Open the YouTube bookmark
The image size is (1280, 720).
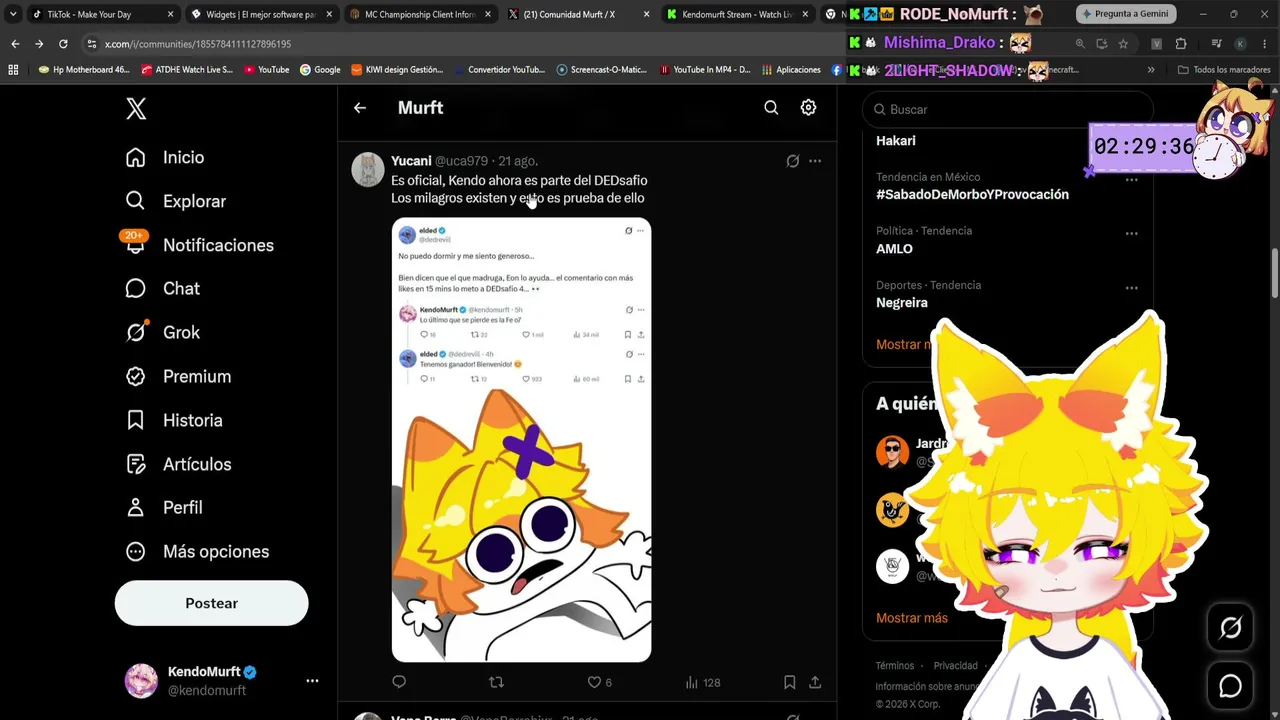point(266,70)
